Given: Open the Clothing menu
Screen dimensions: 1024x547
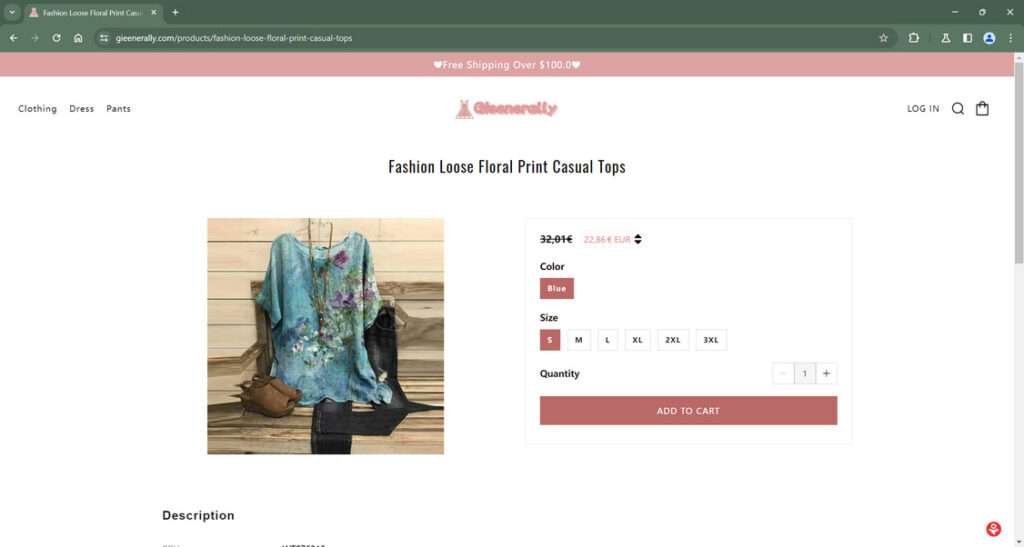Looking at the screenshot, I should tap(37, 109).
